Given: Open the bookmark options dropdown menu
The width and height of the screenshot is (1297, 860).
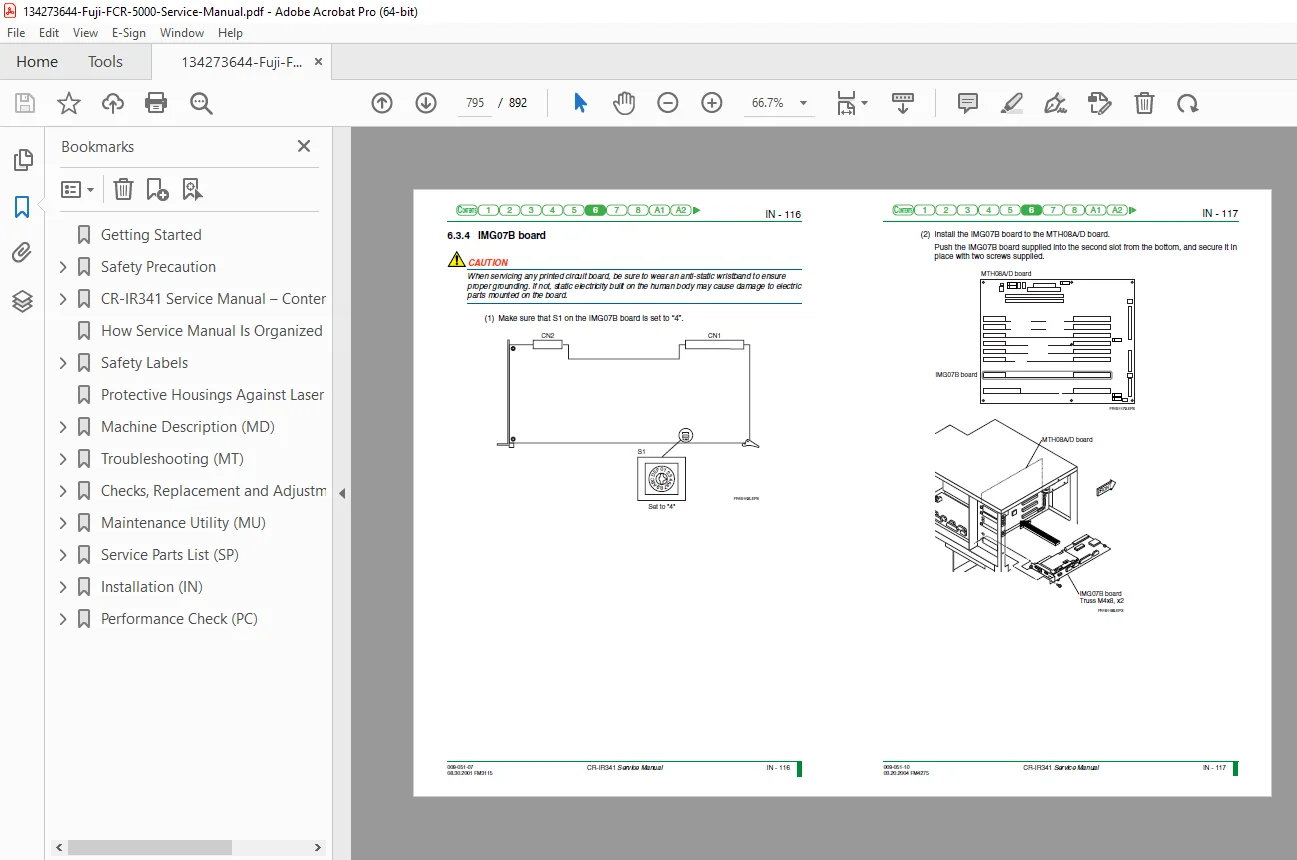Looking at the screenshot, I should point(78,189).
